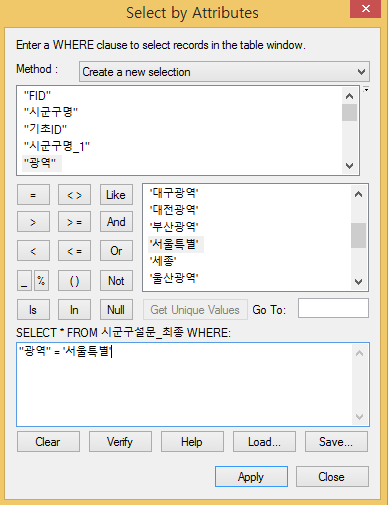This screenshot has width=388, height=505.
Task: Choose the value '대구광역'
Action: pyautogui.click(x=174, y=193)
